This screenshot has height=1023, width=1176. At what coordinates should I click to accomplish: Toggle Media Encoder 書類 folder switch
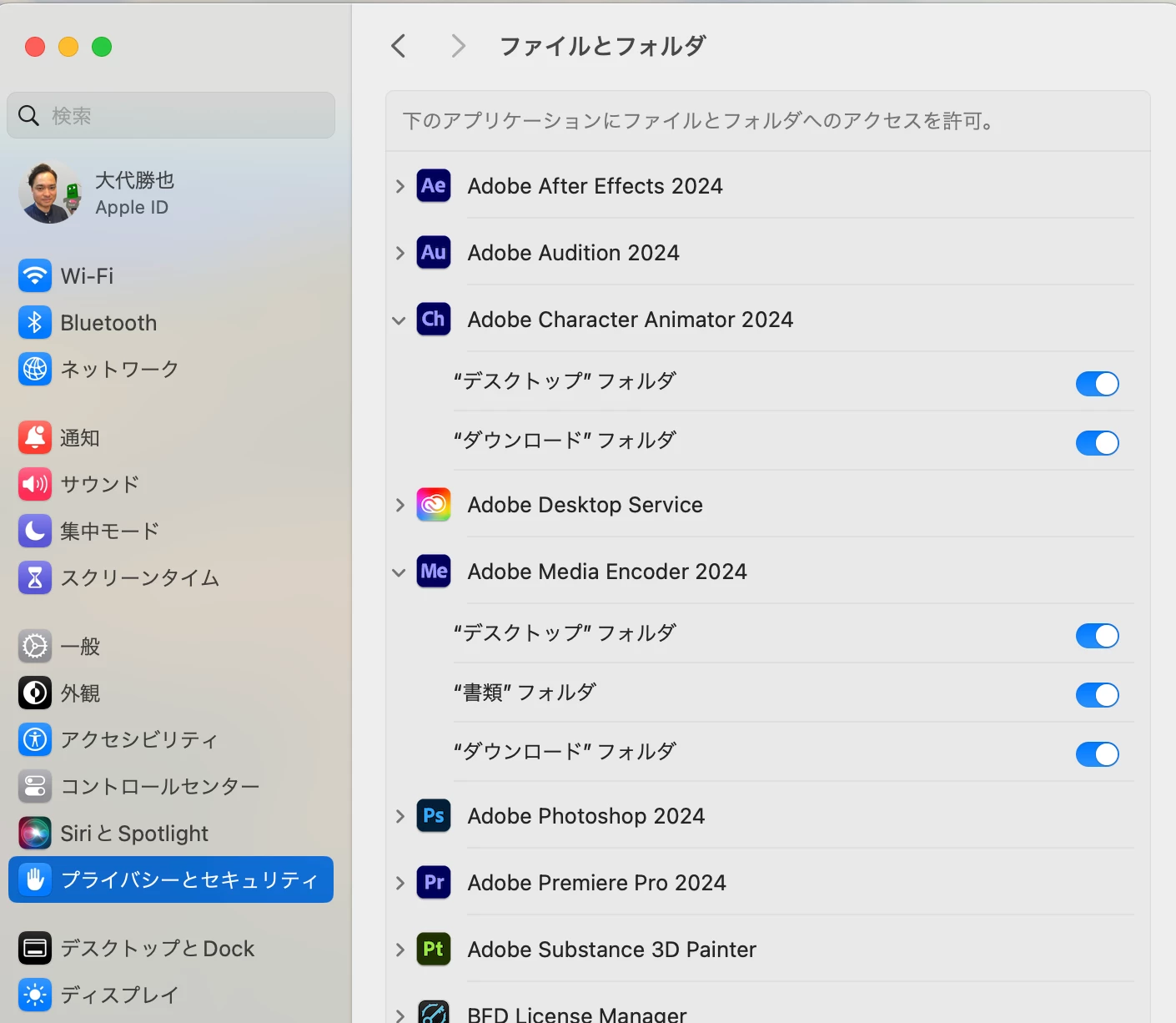(1097, 695)
